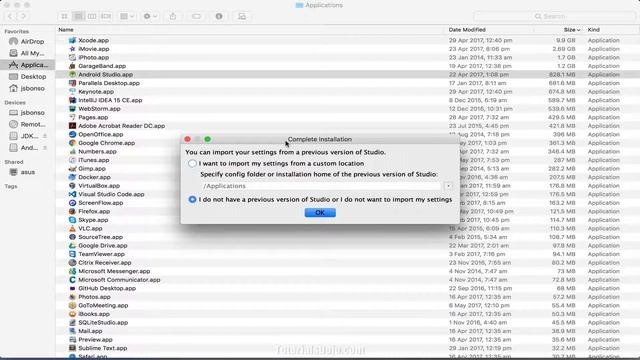Select the "Preview.app" row

[348, 340]
